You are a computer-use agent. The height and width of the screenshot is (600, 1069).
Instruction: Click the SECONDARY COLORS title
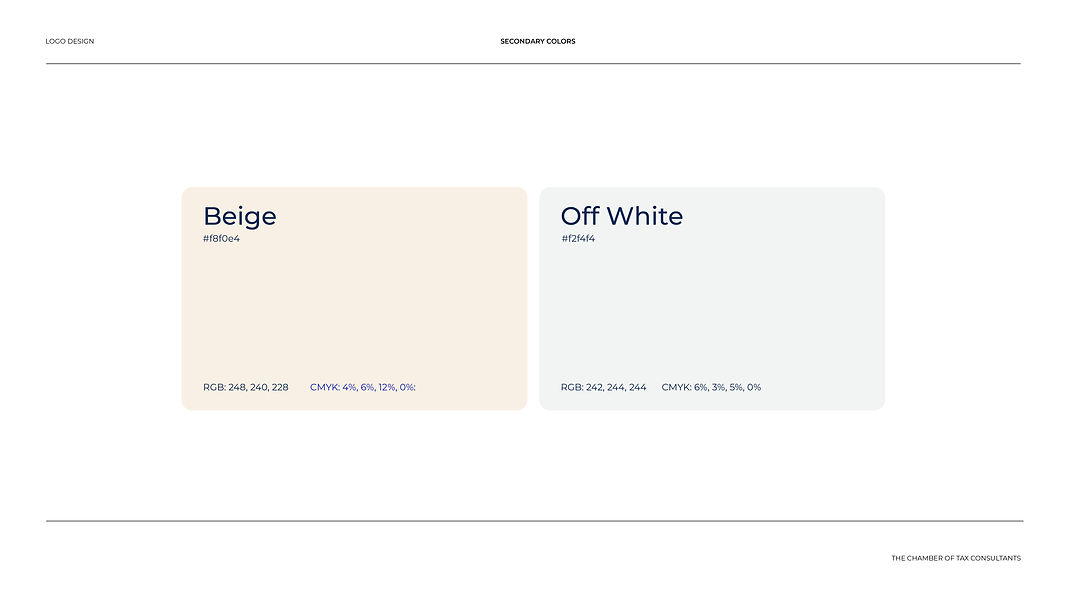click(538, 42)
